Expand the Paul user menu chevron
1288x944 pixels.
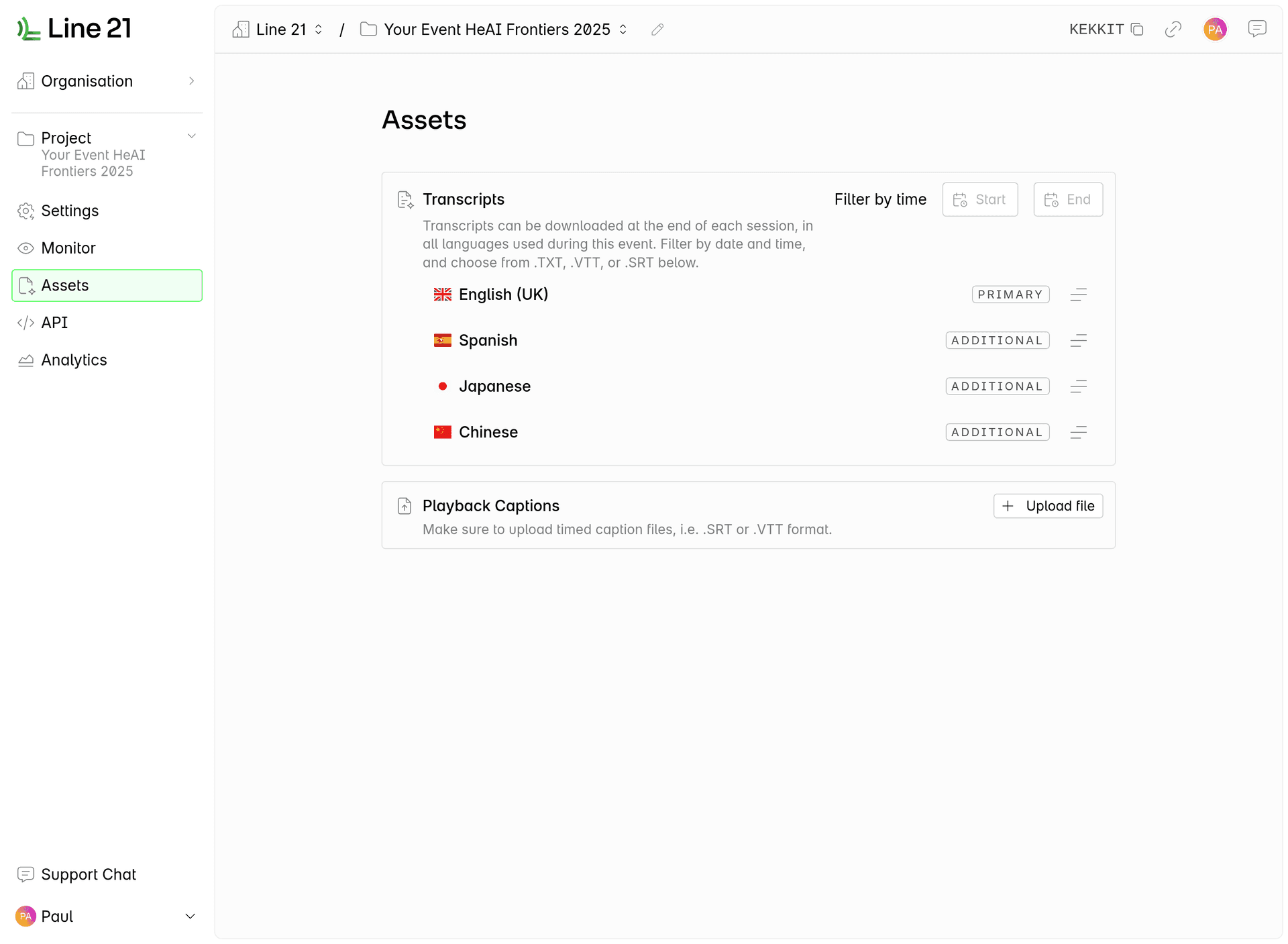click(x=191, y=916)
